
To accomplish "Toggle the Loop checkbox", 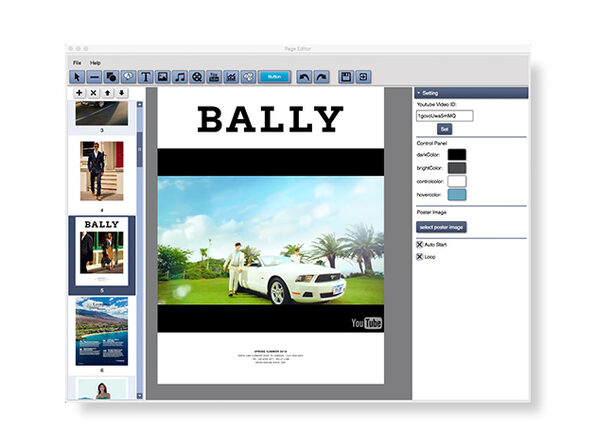I will click(x=420, y=257).
